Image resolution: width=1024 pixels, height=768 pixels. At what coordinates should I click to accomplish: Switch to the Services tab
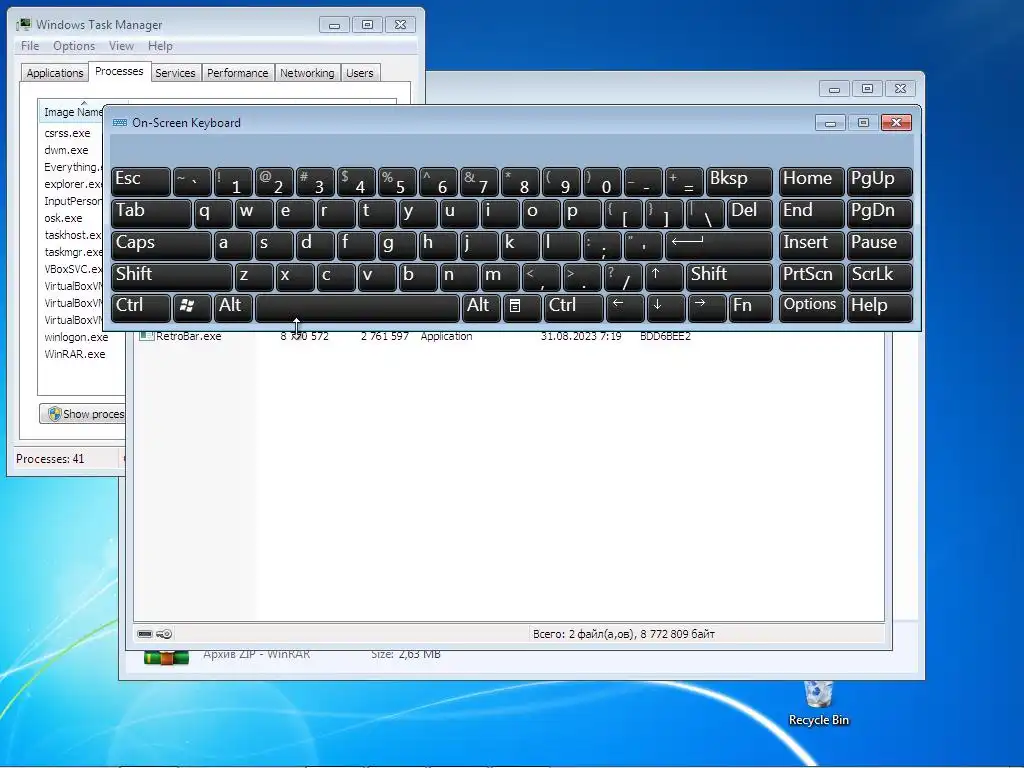click(175, 72)
